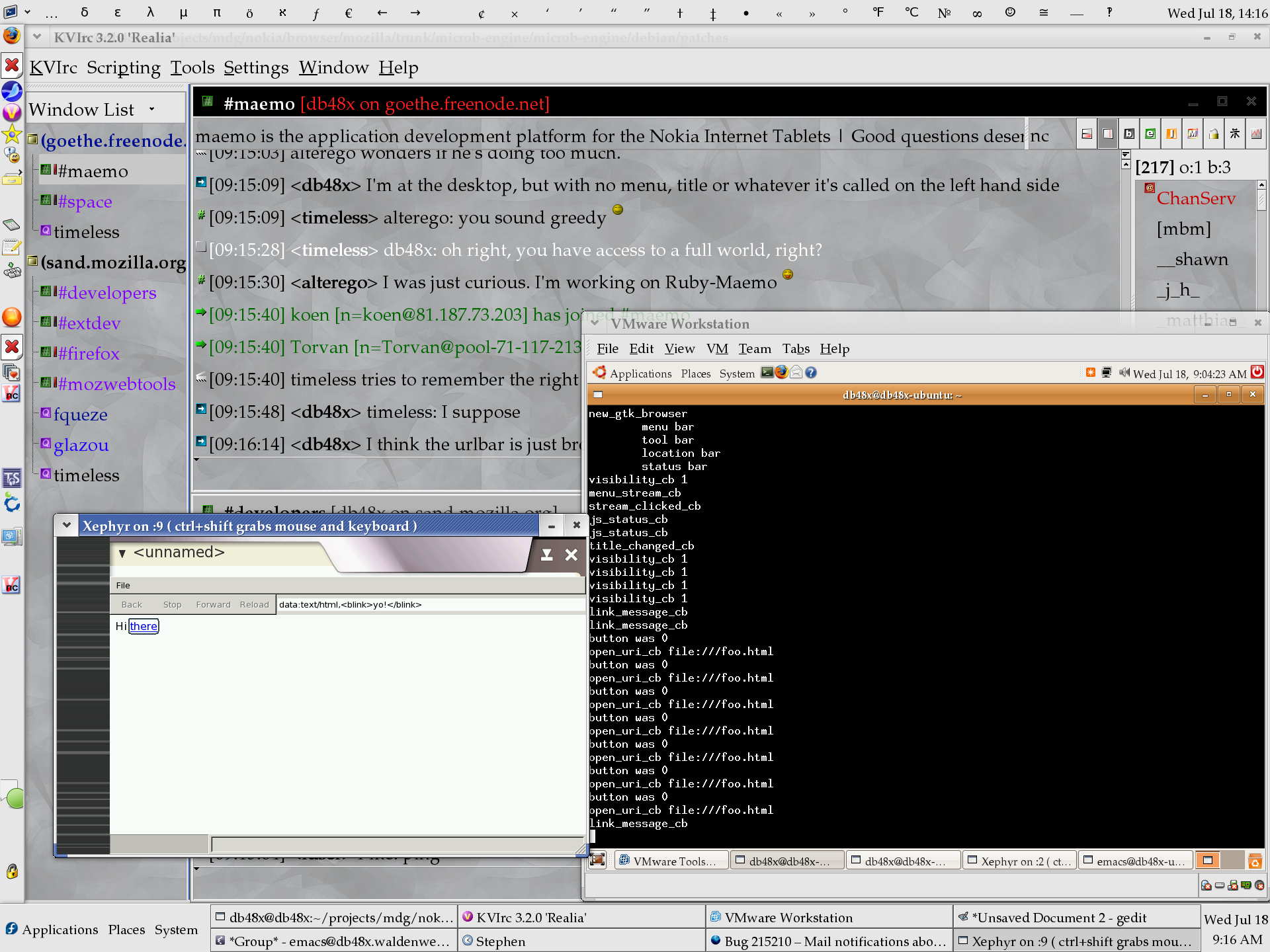Select #mozwebtools channel in window list
This screenshot has height=952, width=1270.
(116, 384)
